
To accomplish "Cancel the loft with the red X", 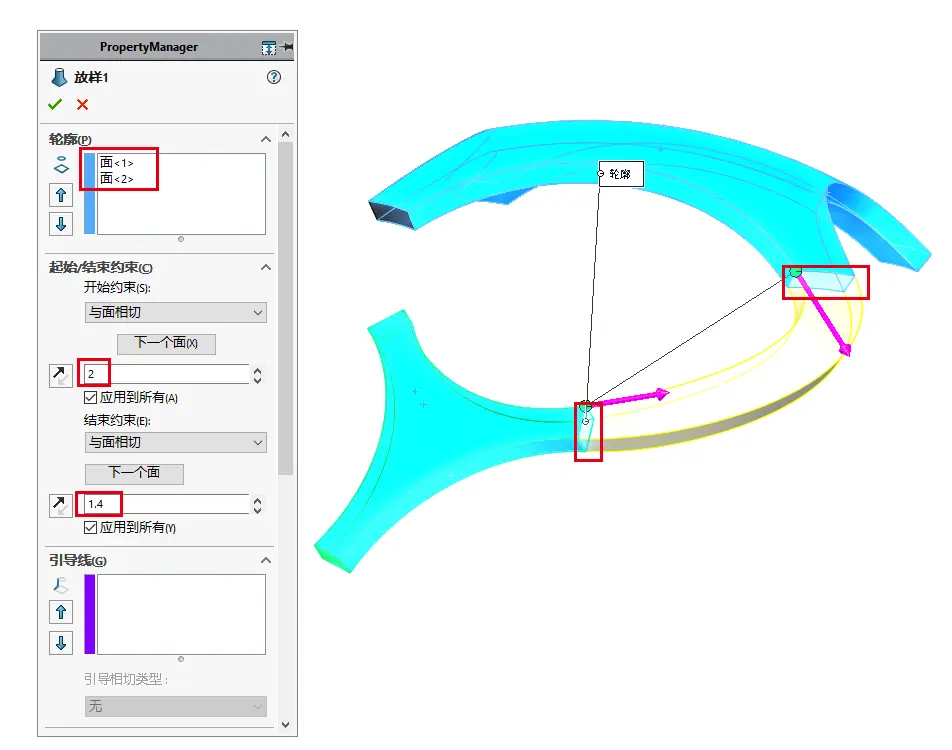I will coord(83,104).
